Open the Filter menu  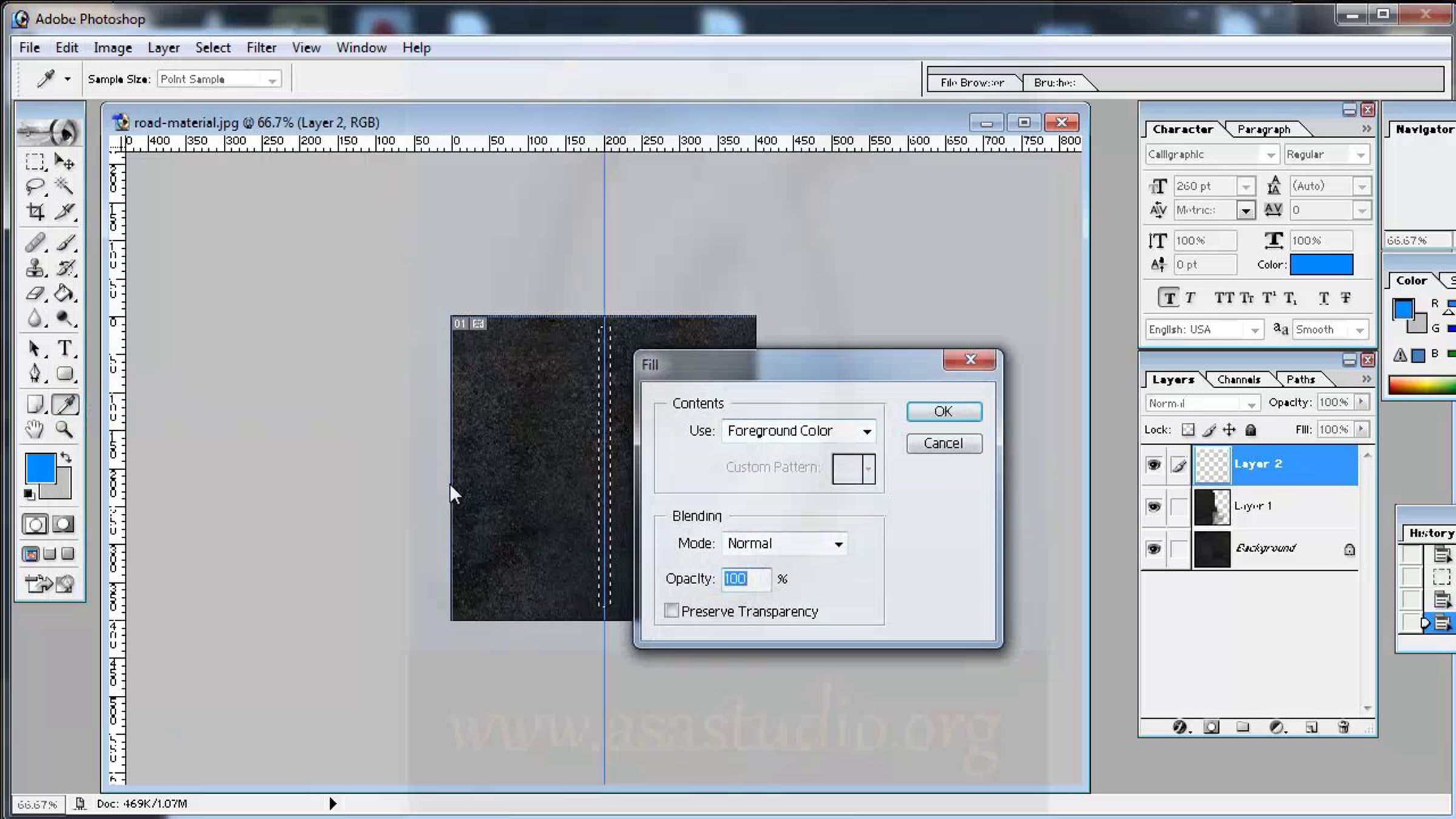pos(261,47)
